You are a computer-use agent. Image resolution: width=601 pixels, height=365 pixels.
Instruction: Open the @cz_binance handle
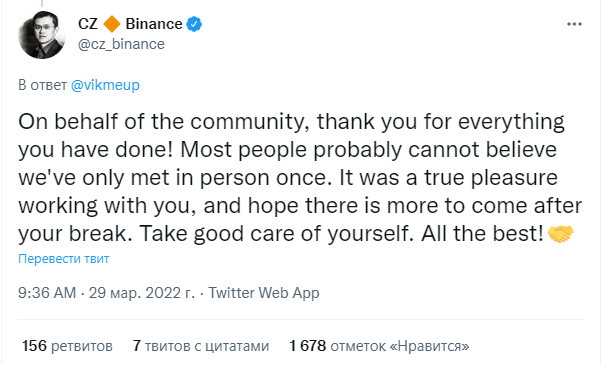point(121,44)
